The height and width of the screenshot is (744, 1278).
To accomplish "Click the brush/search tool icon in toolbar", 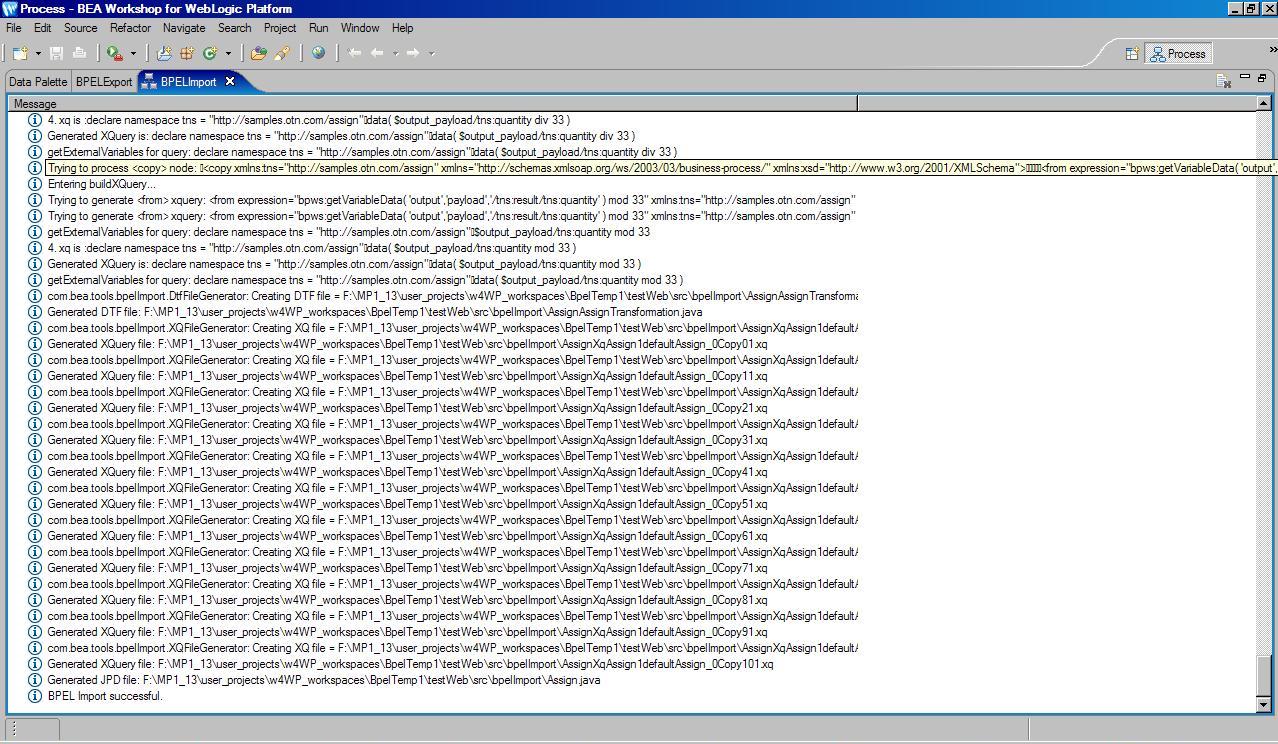I will point(282,53).
